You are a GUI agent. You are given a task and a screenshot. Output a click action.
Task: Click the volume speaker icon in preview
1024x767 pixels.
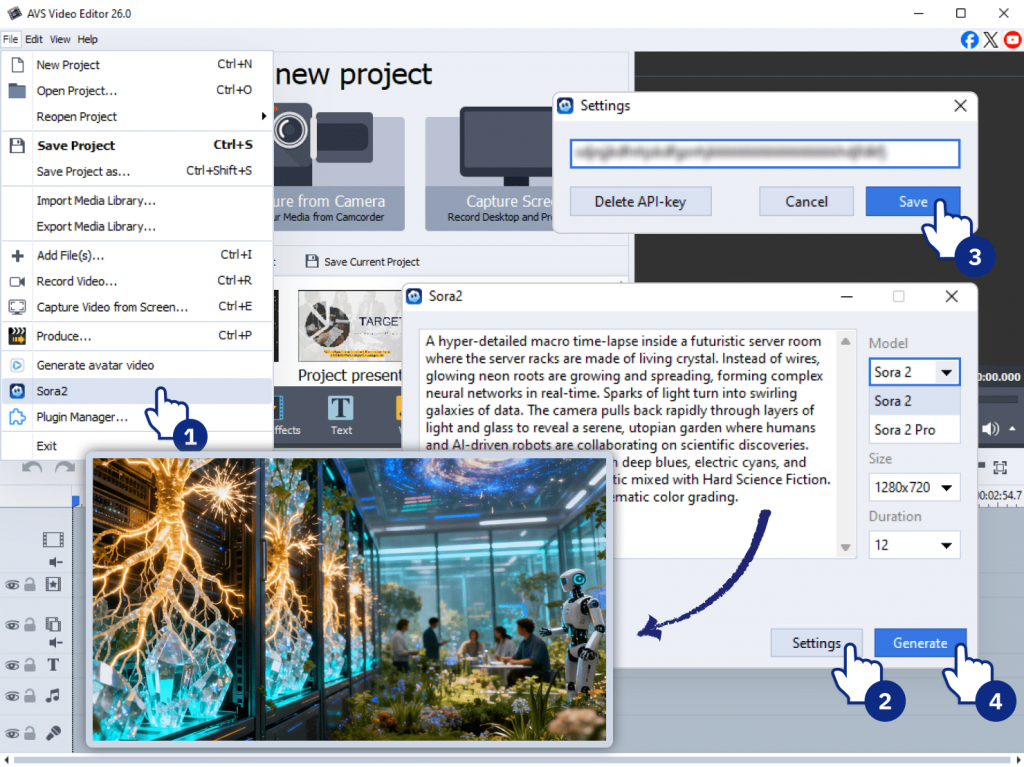[x=990, y=429]
